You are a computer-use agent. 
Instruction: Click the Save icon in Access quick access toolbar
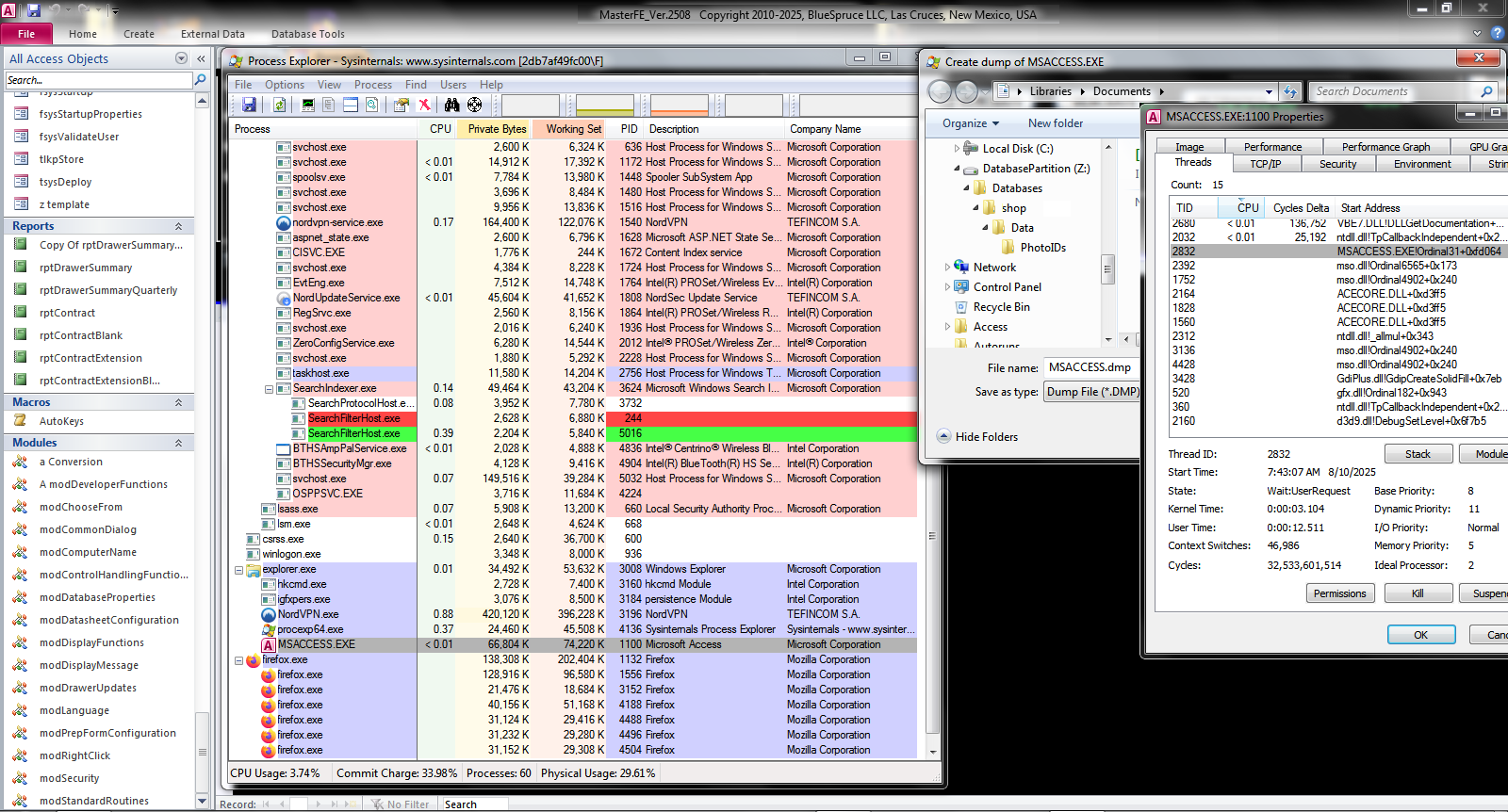[34, 10]
